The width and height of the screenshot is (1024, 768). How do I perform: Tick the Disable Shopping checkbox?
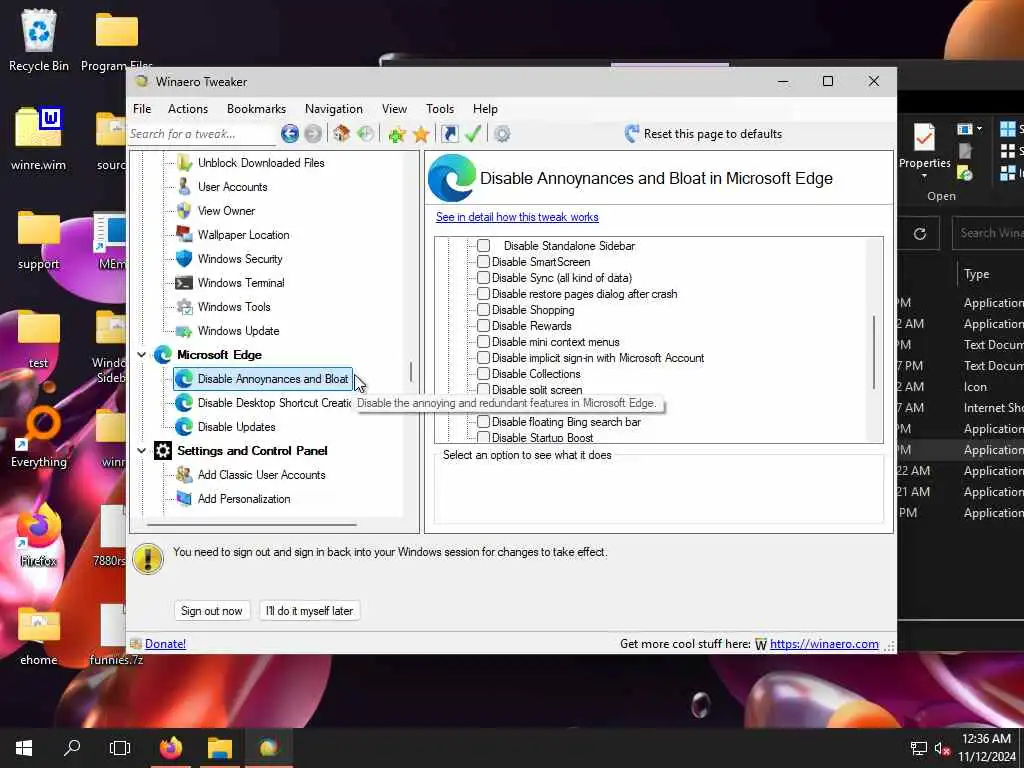point(483,310)
